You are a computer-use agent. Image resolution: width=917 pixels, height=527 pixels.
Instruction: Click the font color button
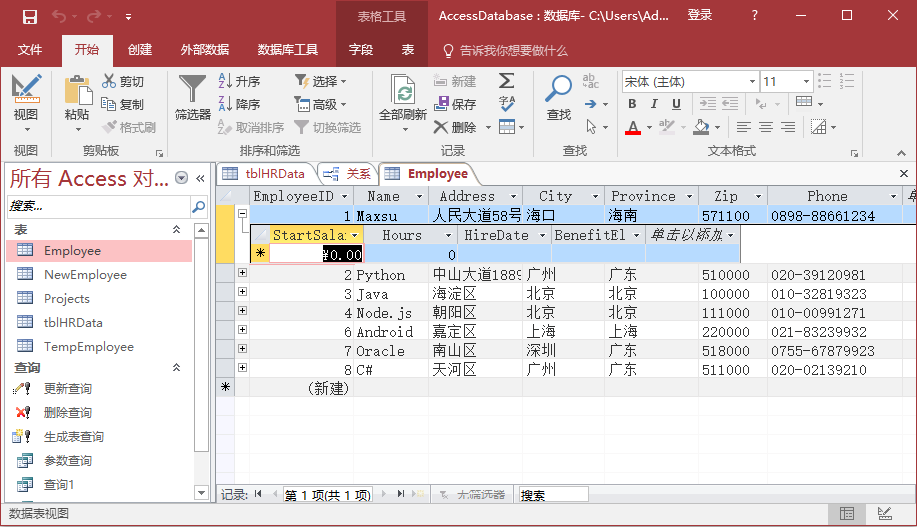coord(633,127)
